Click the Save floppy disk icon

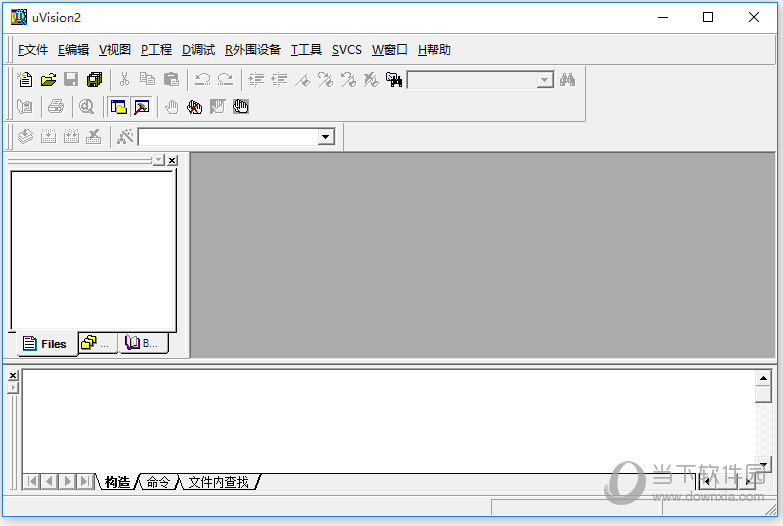[71, 79]
